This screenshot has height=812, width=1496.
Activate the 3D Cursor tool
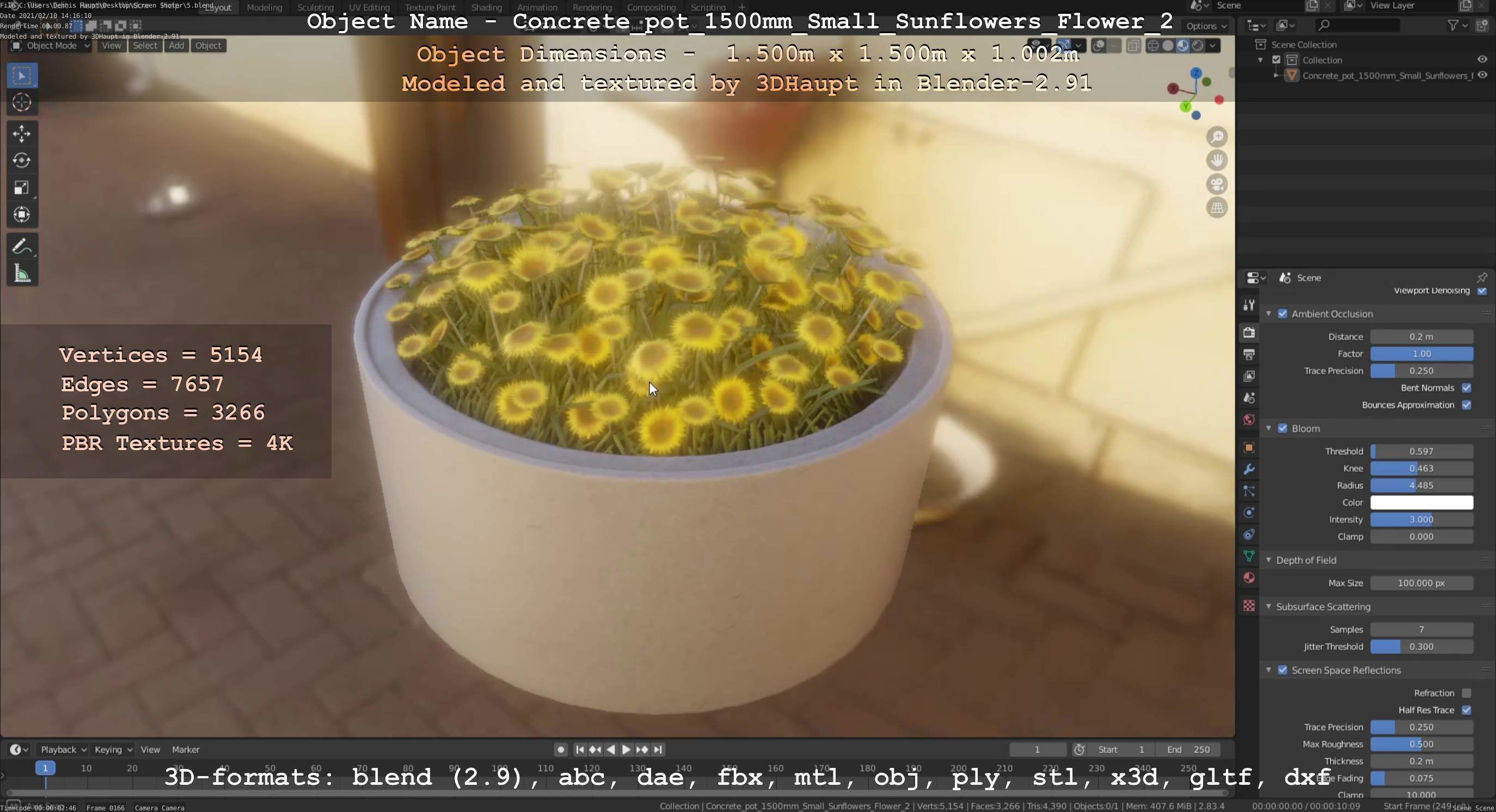pyautogui.click(x=22, y=102)
